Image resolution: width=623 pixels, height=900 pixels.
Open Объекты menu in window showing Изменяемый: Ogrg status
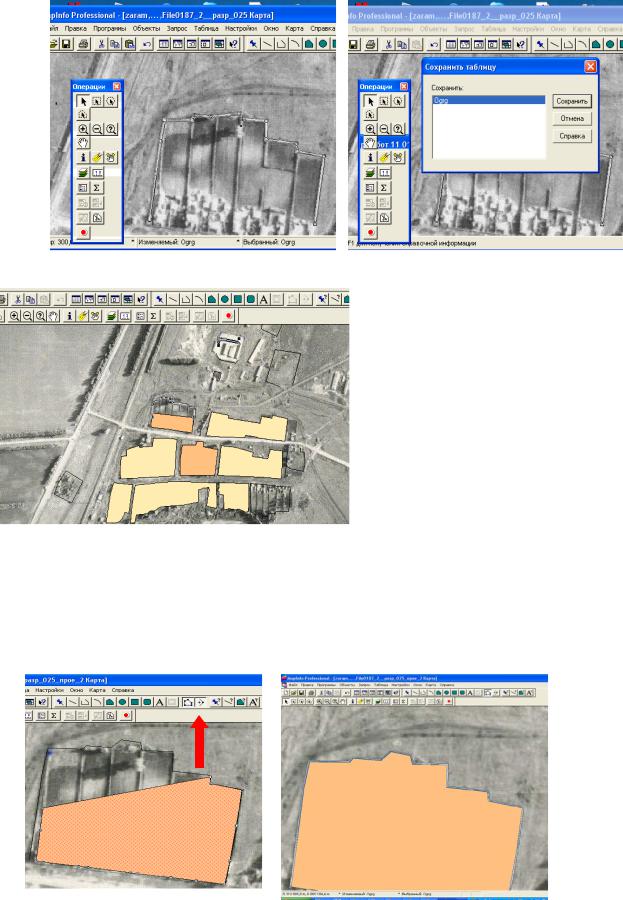(146, 28)
